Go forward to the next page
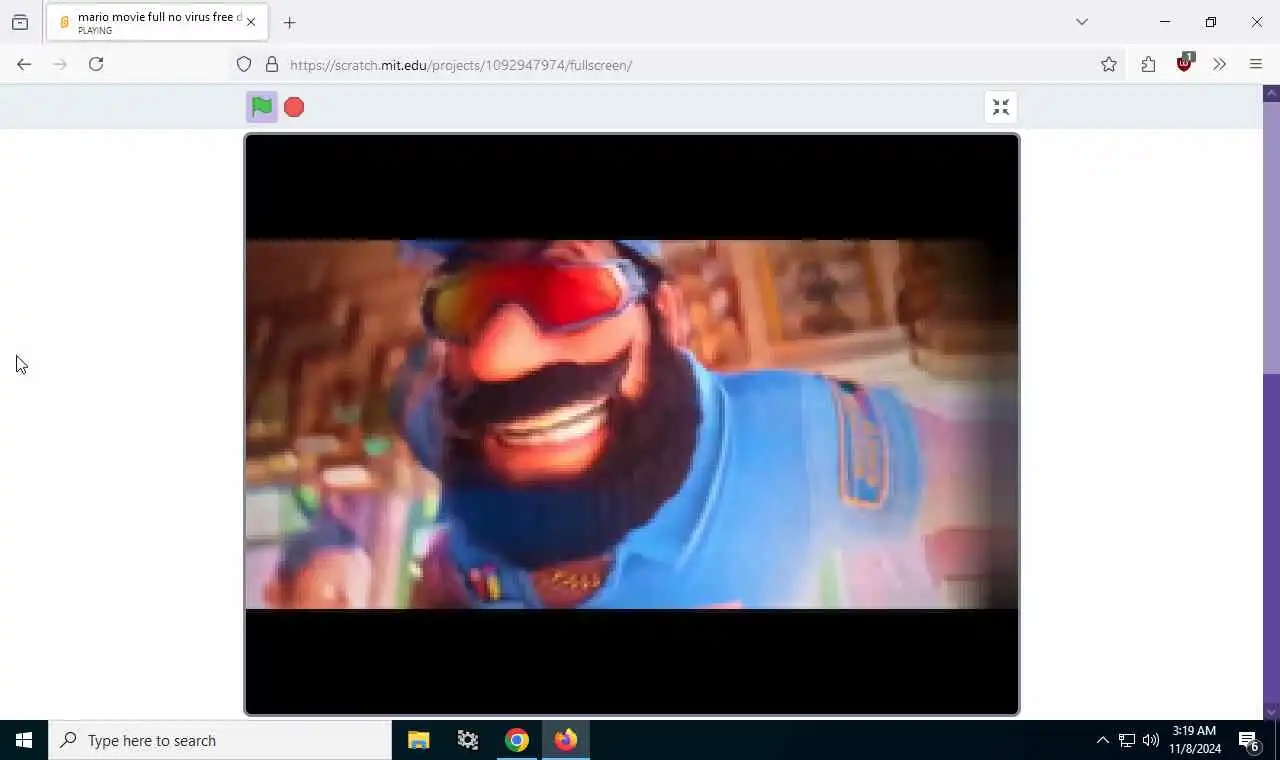 (60, 64)
